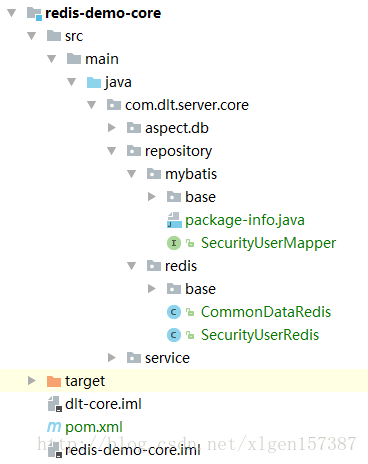Click SecurityUserRedis class icon
This screenshot has height=464, width=368.
coord(174,335)
